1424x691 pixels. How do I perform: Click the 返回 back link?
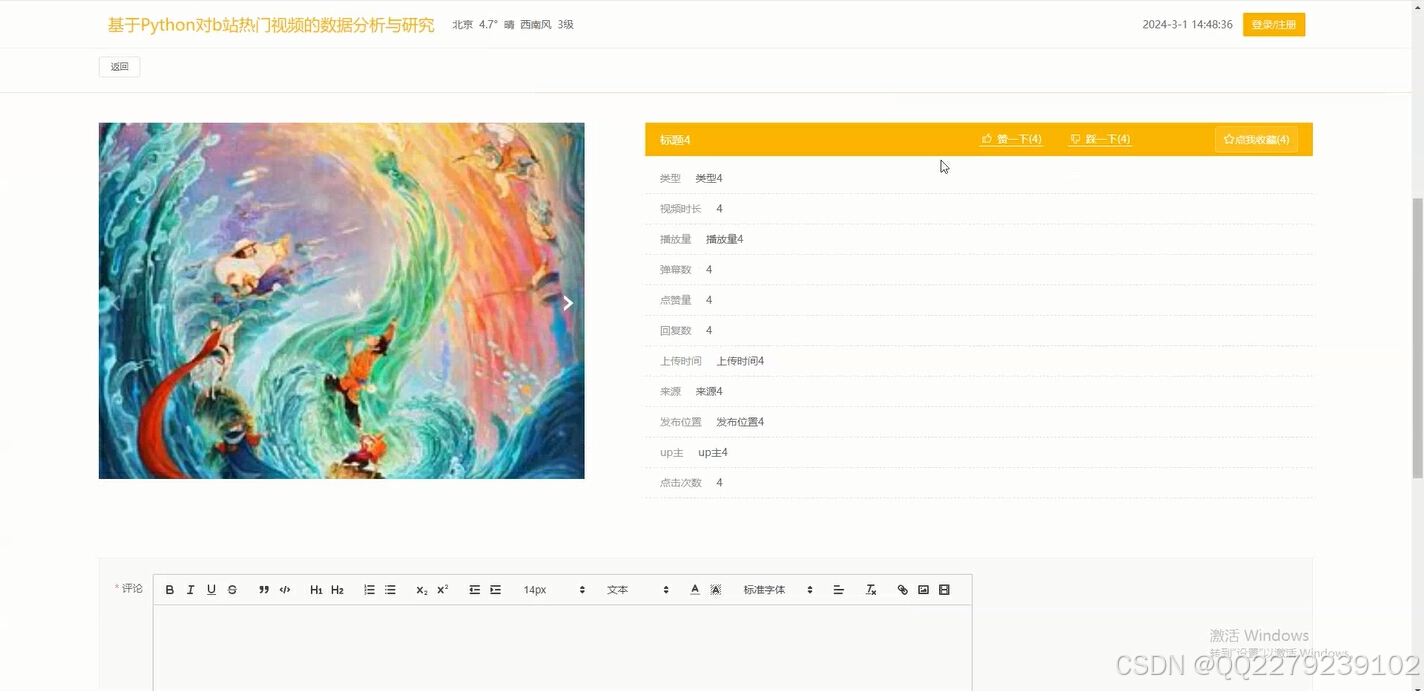119,66
